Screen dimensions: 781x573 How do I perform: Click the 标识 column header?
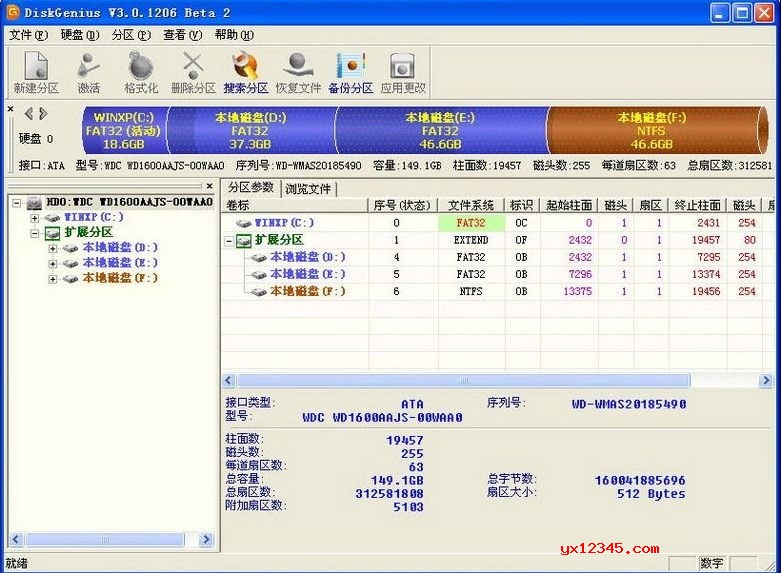click(522, 205)
